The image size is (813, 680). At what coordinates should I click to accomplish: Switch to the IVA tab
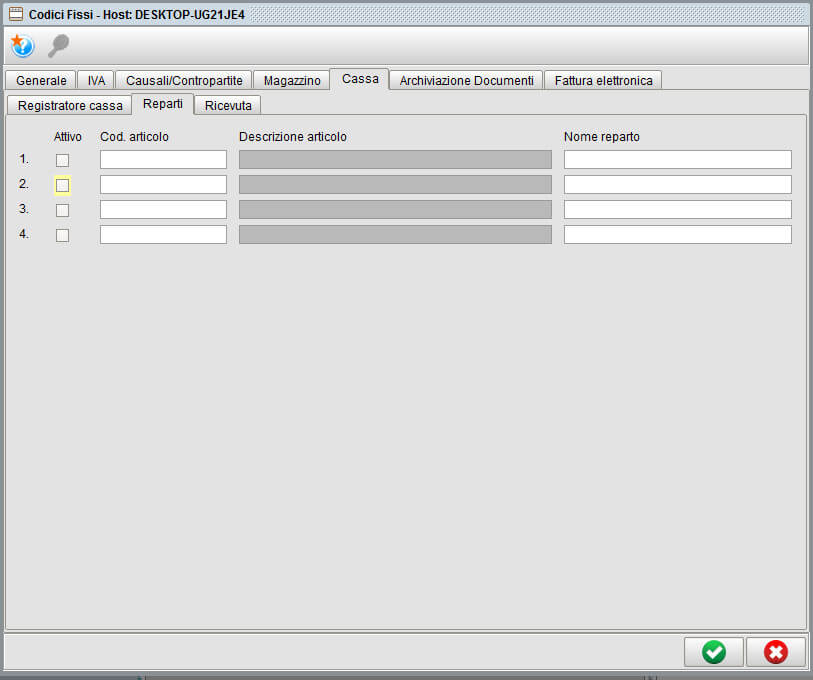tap(96, 80)
